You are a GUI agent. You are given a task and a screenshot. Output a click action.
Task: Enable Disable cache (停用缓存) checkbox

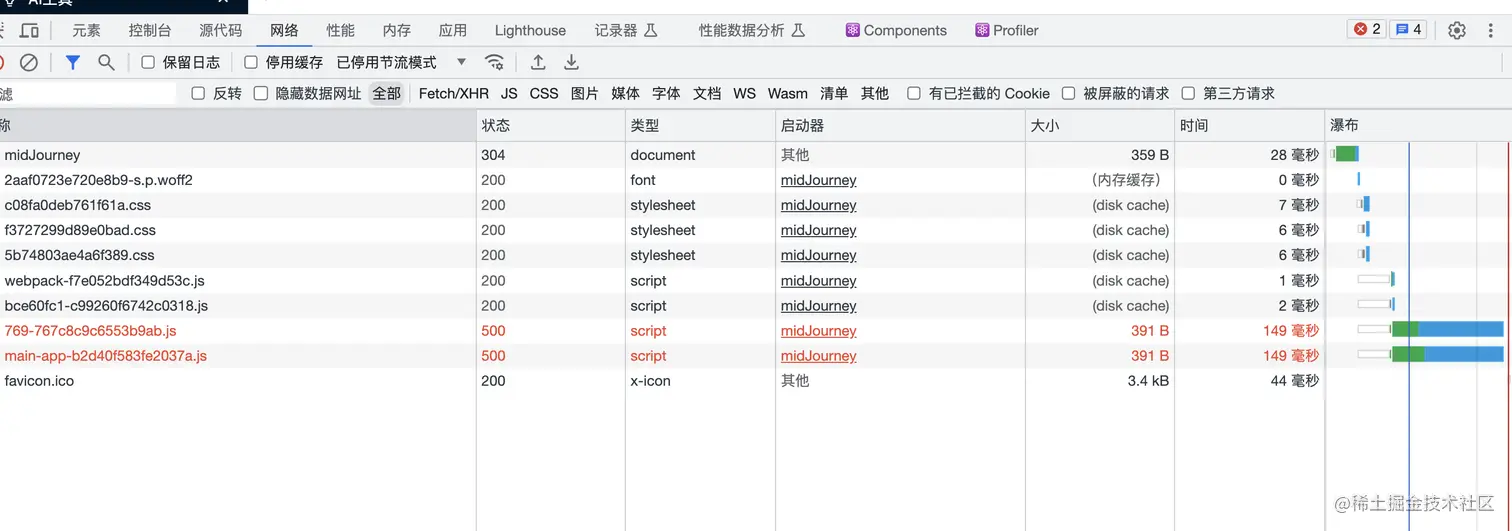tap(250, 62)
